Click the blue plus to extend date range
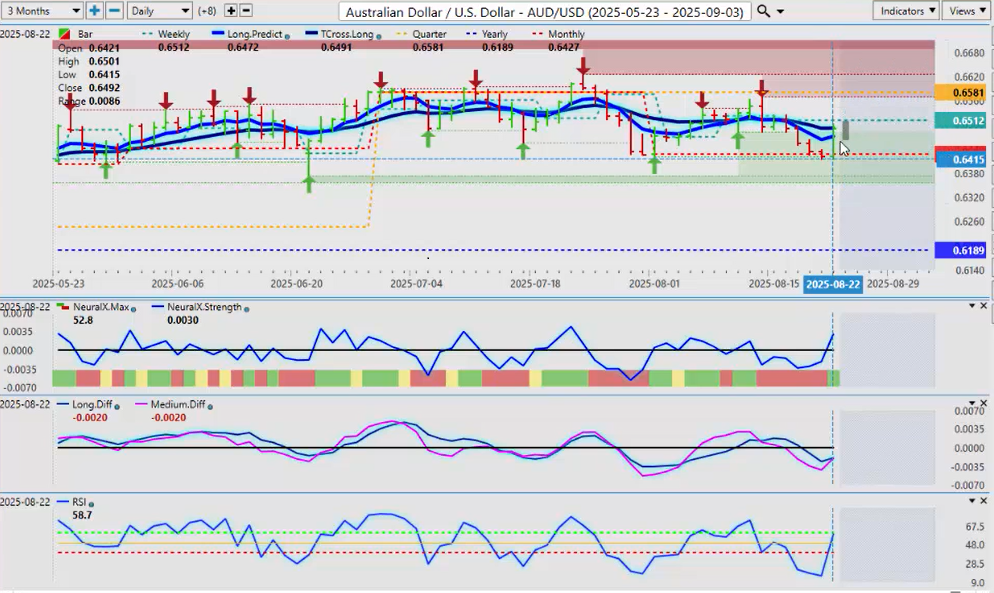 point(95,11)
